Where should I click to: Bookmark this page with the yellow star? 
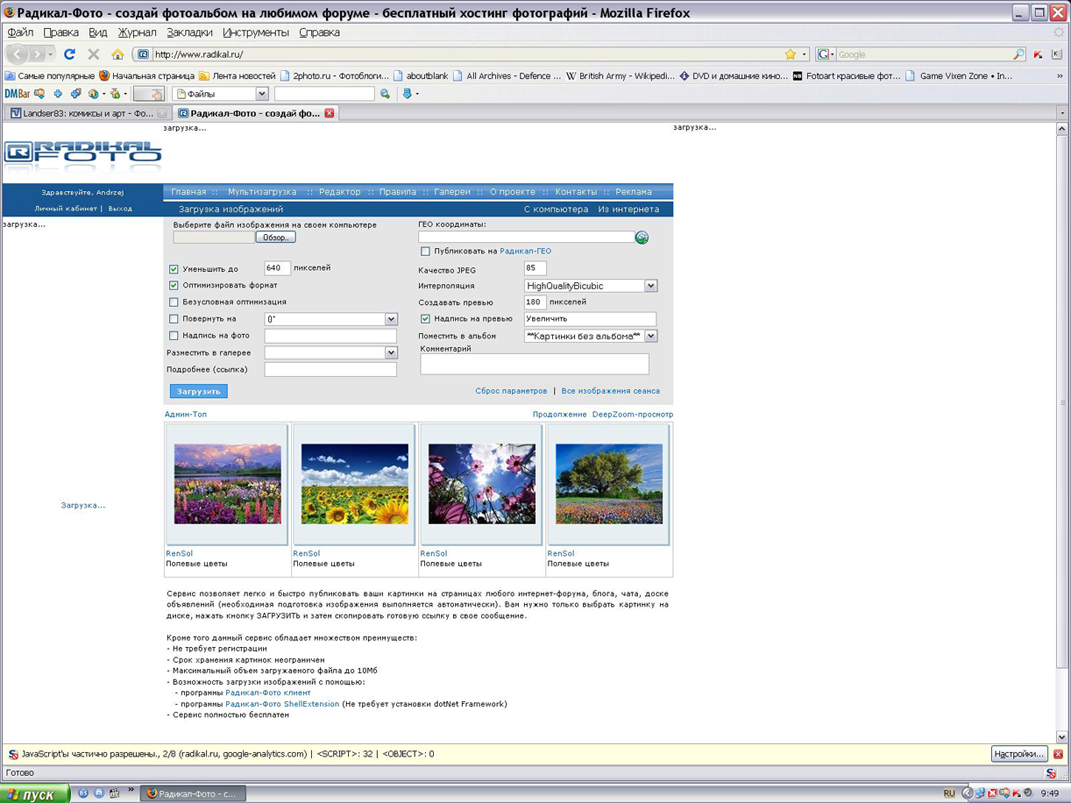click(x=790, y=54)
